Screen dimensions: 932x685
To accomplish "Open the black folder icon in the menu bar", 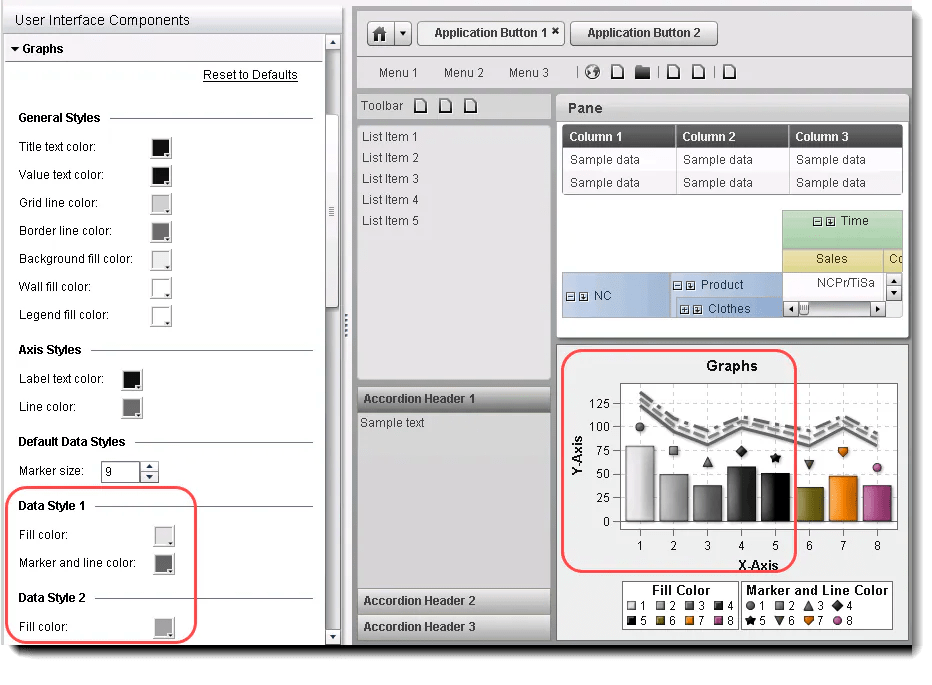I will coord(642,72).
